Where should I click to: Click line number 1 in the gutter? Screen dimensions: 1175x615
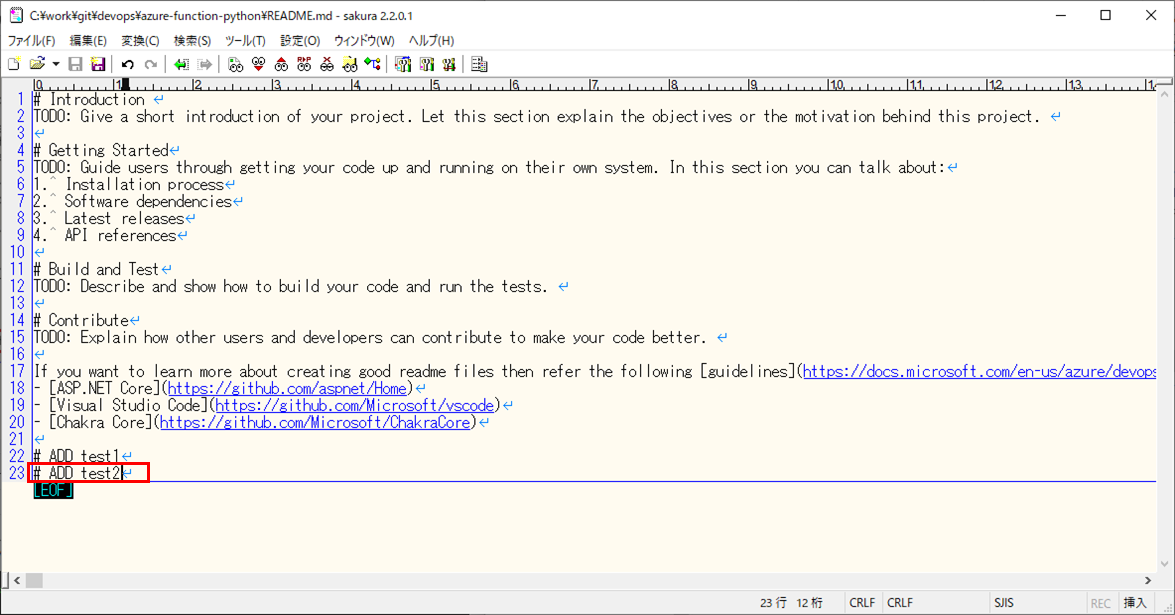click(x=20, y=100)
